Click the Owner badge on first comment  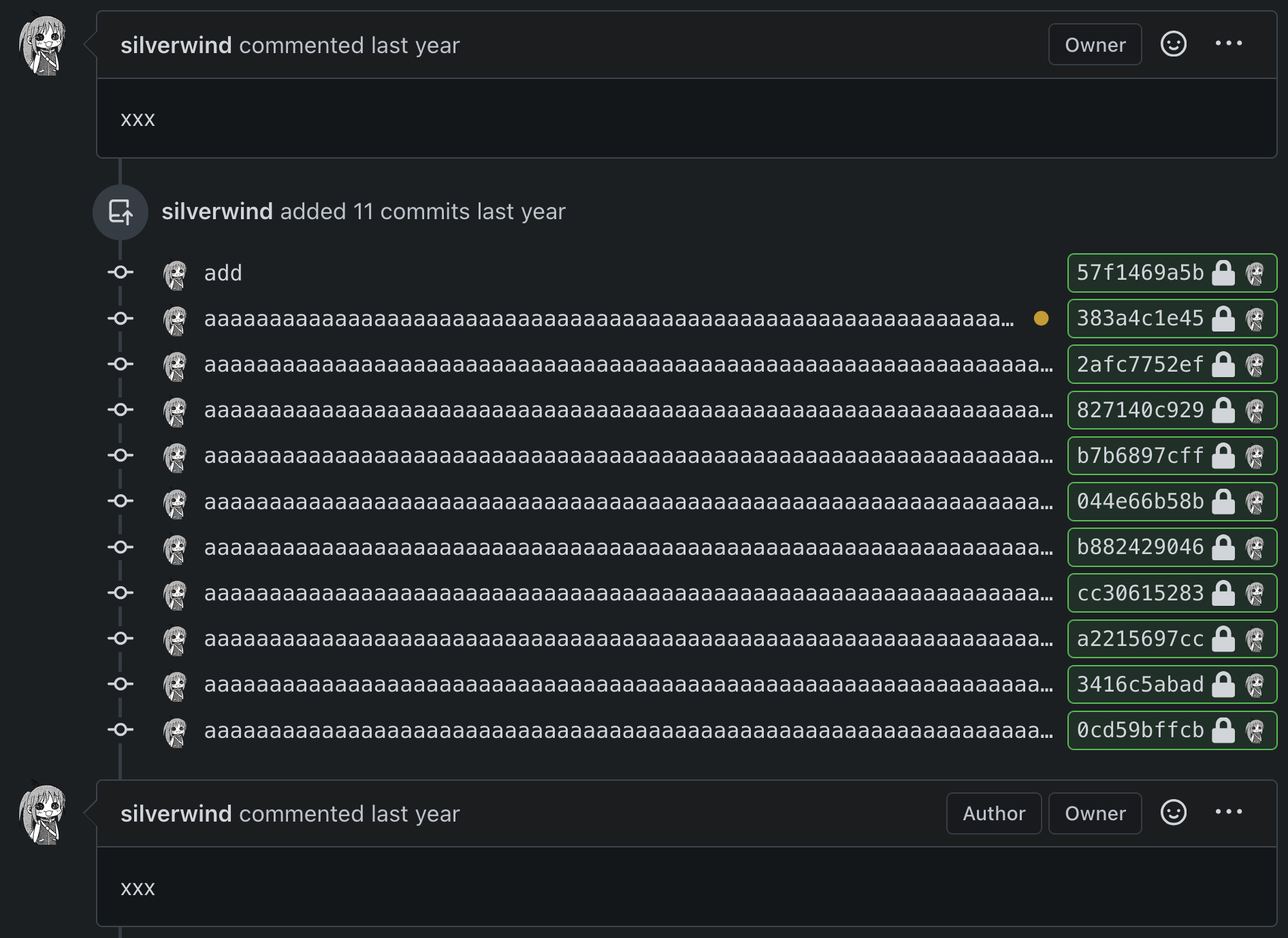coord(1095,45)
